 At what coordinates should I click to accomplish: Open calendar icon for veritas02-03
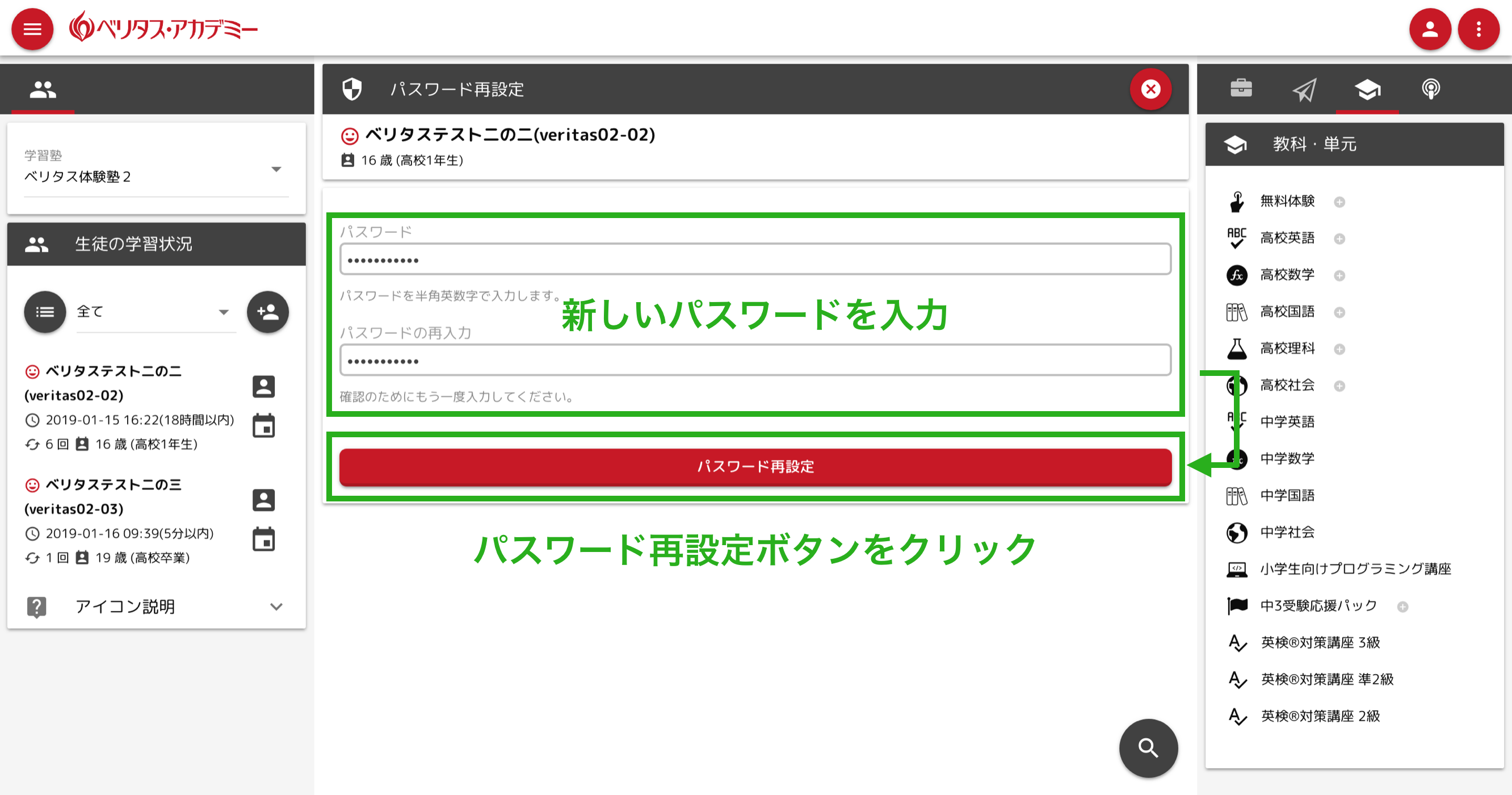(263, 539)
